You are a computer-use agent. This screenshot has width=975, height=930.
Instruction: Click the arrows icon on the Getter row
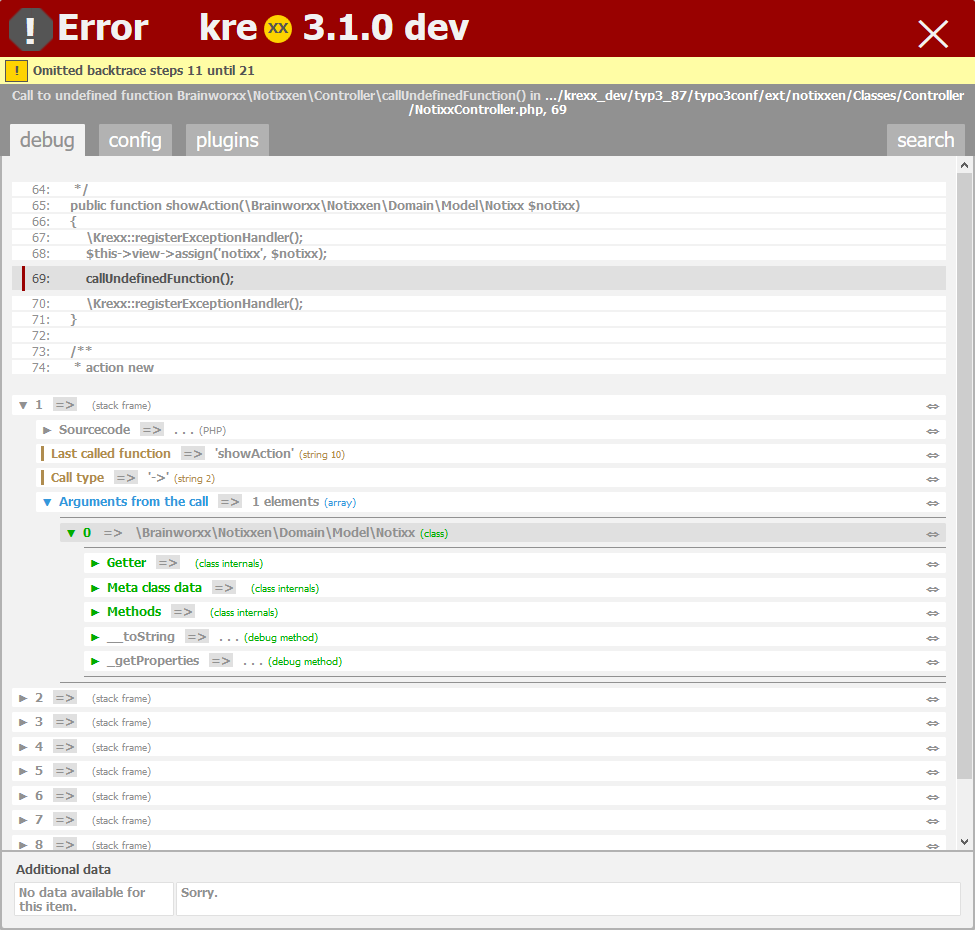tap(932, 564)
